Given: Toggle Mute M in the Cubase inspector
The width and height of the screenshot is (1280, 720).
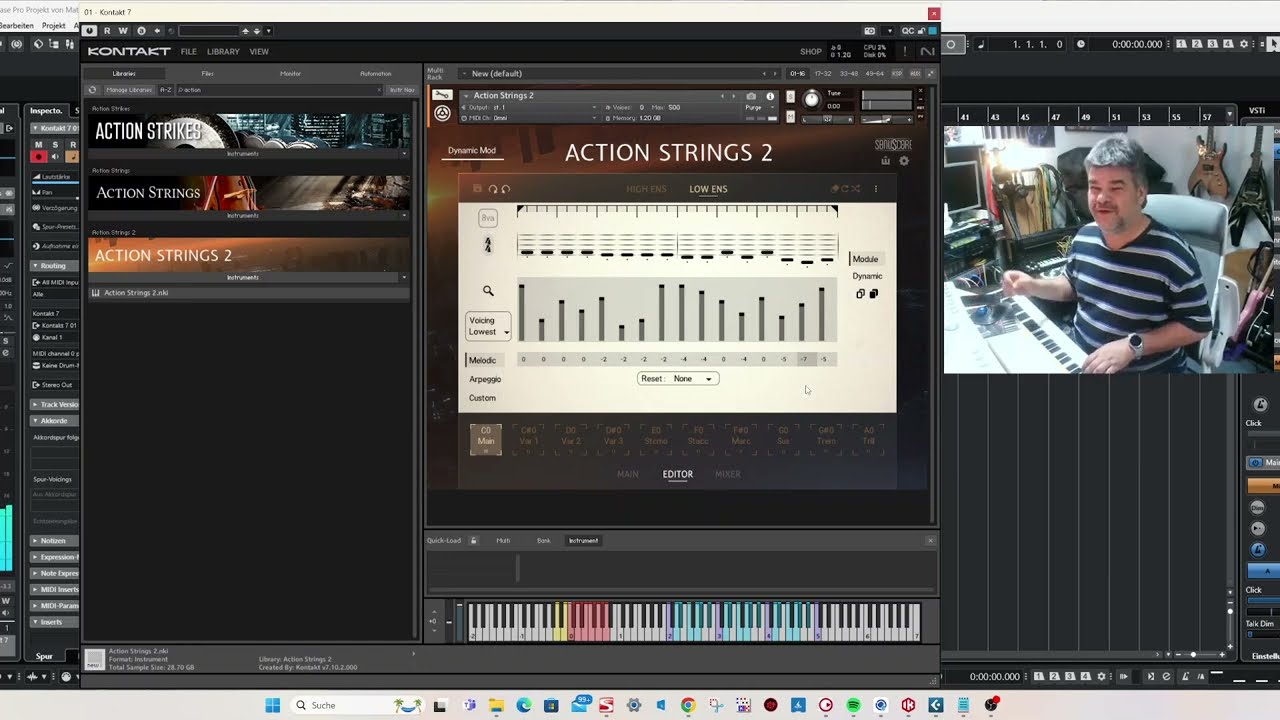Looking at the screenshot, I should coord(40,144).
